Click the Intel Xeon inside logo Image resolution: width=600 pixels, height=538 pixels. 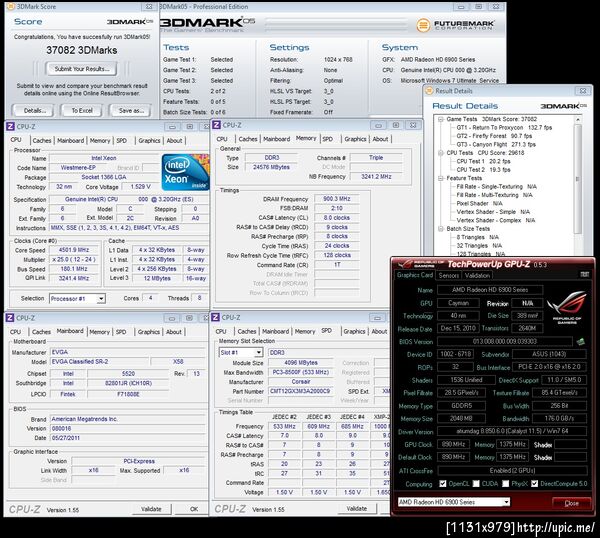coord(185,172)
